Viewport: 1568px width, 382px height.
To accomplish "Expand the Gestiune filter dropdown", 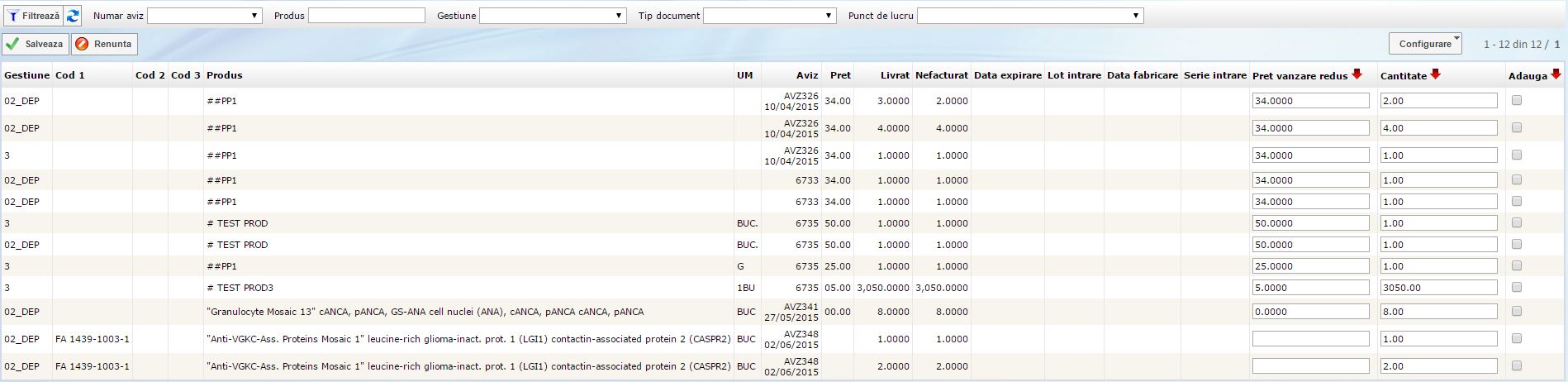I will coord(552,16).
